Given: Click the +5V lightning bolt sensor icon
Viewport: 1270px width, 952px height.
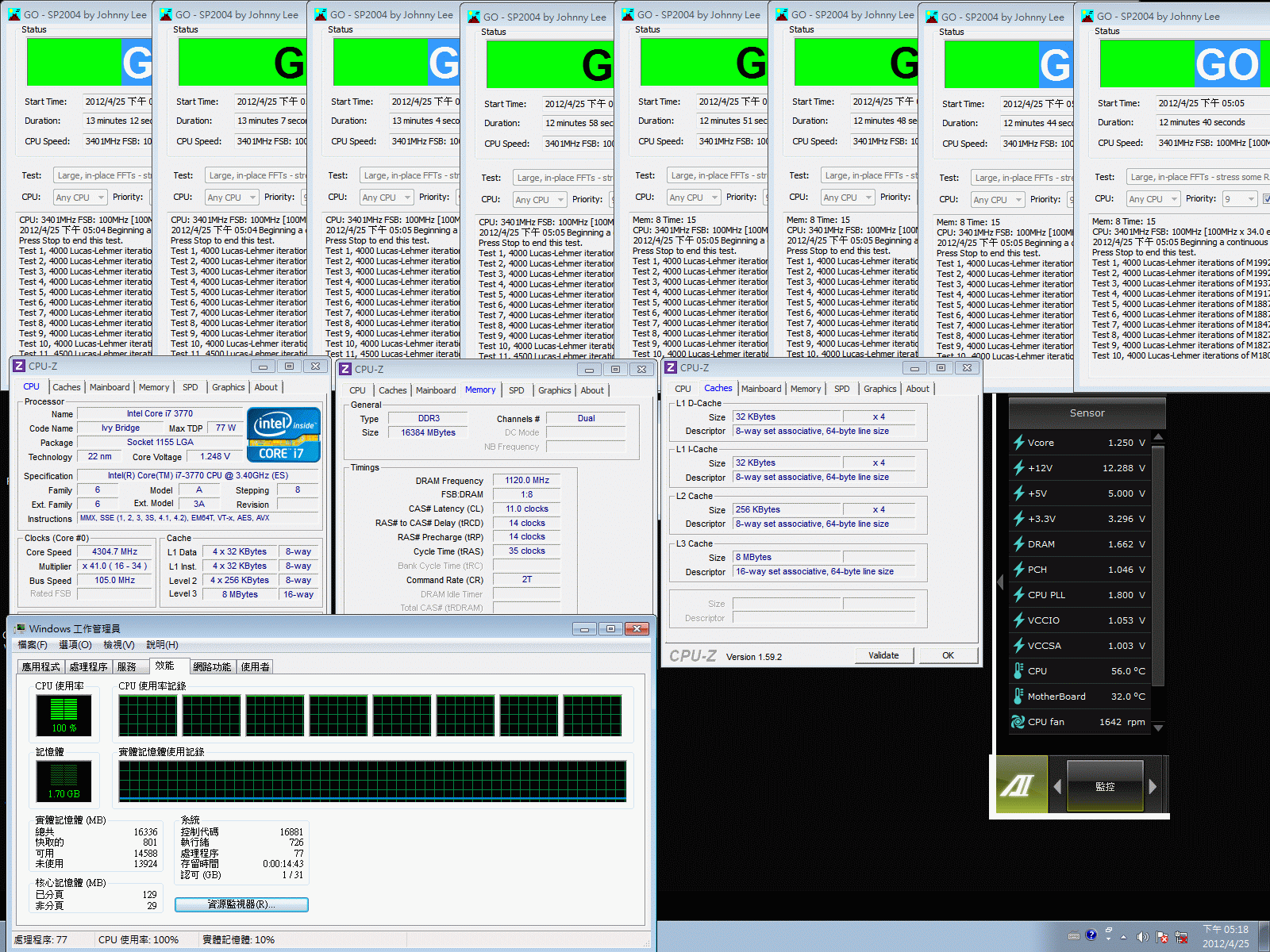Looking at the screenshot, I should coord(1018,493).
